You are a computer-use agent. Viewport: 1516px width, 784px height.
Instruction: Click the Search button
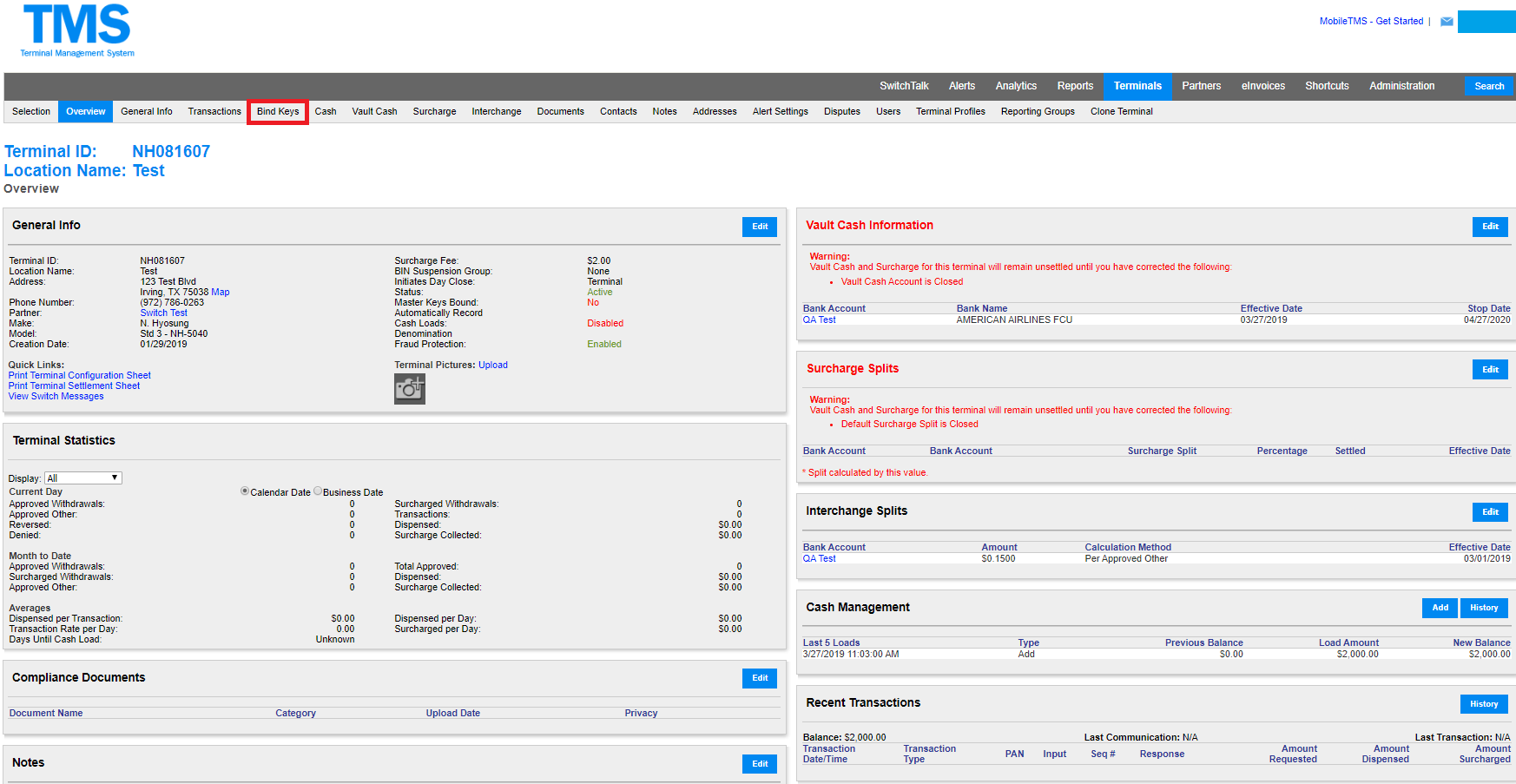click(1489, 86)
